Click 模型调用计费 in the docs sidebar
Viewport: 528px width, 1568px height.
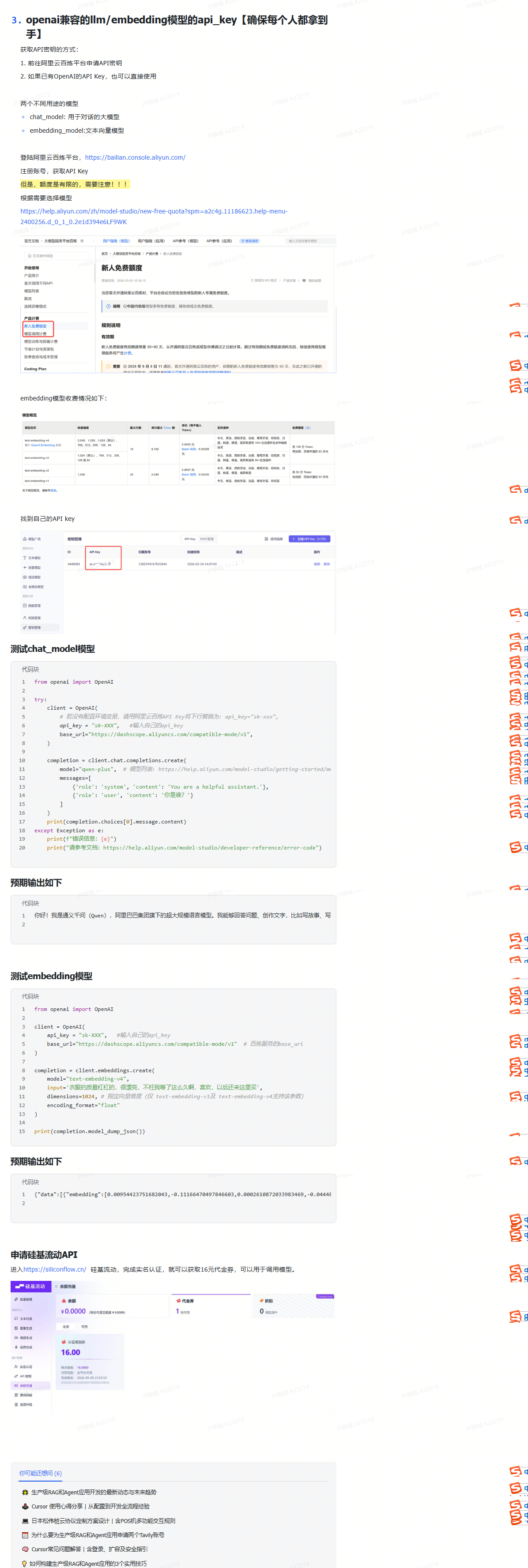tap(35, 333)
